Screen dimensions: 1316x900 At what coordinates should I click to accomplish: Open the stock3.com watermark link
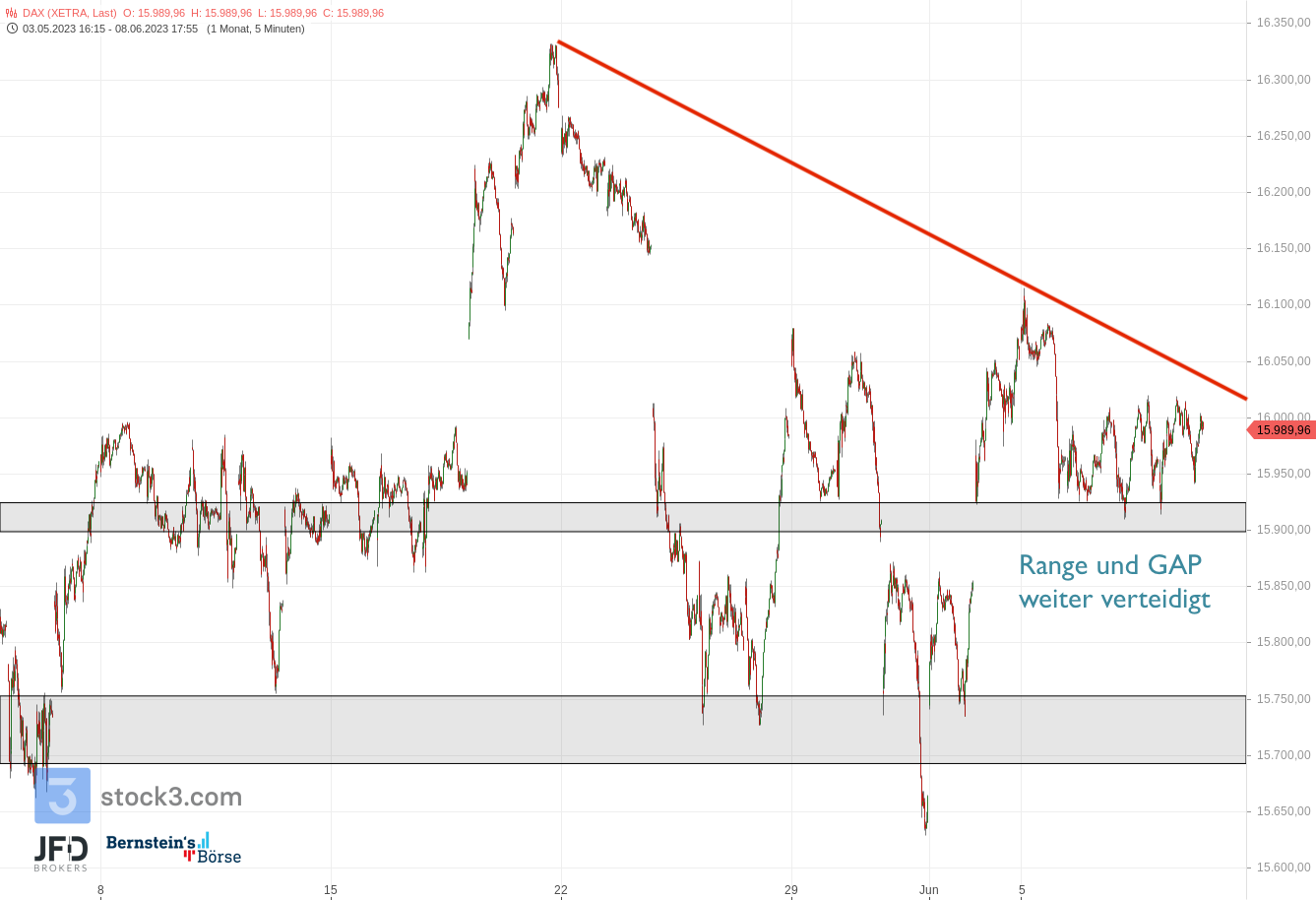[x=171, y=797]
